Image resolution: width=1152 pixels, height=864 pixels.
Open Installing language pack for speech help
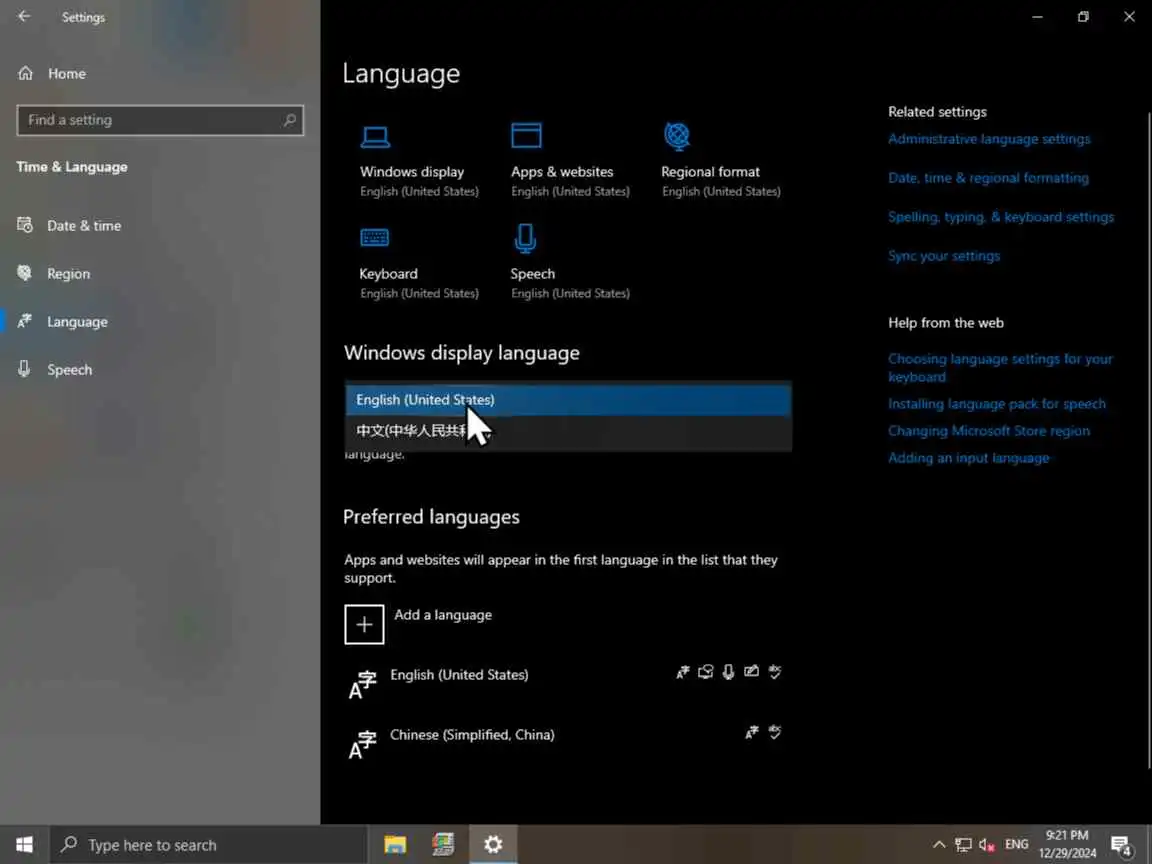pos(996,404)
